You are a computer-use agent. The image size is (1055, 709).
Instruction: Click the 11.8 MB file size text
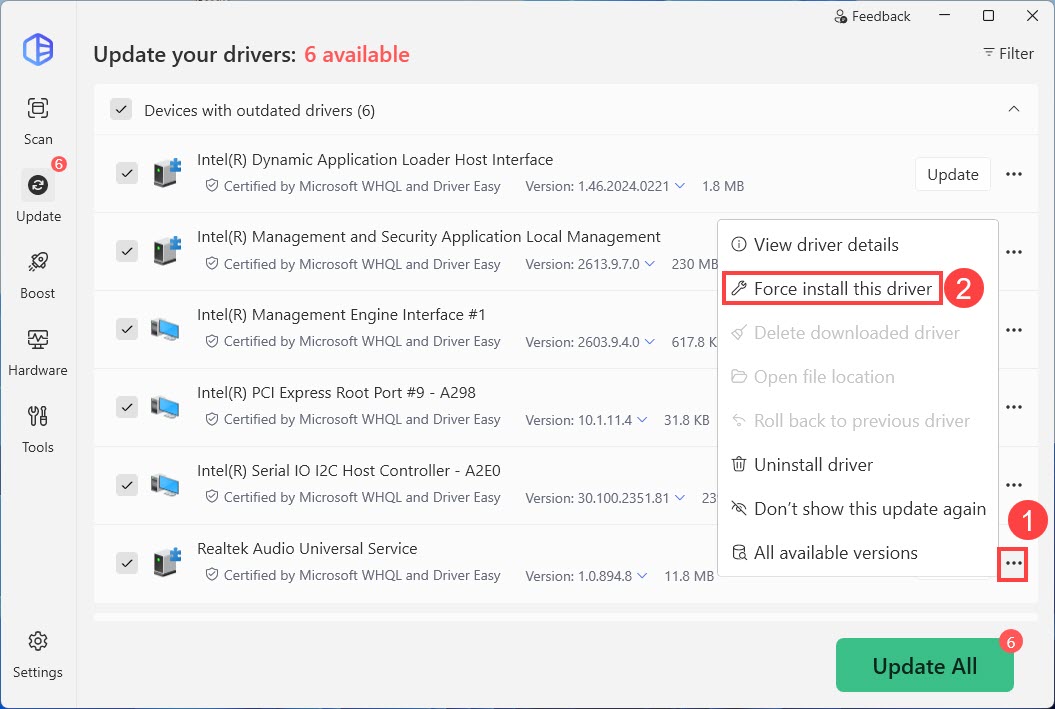click(689, 576)
